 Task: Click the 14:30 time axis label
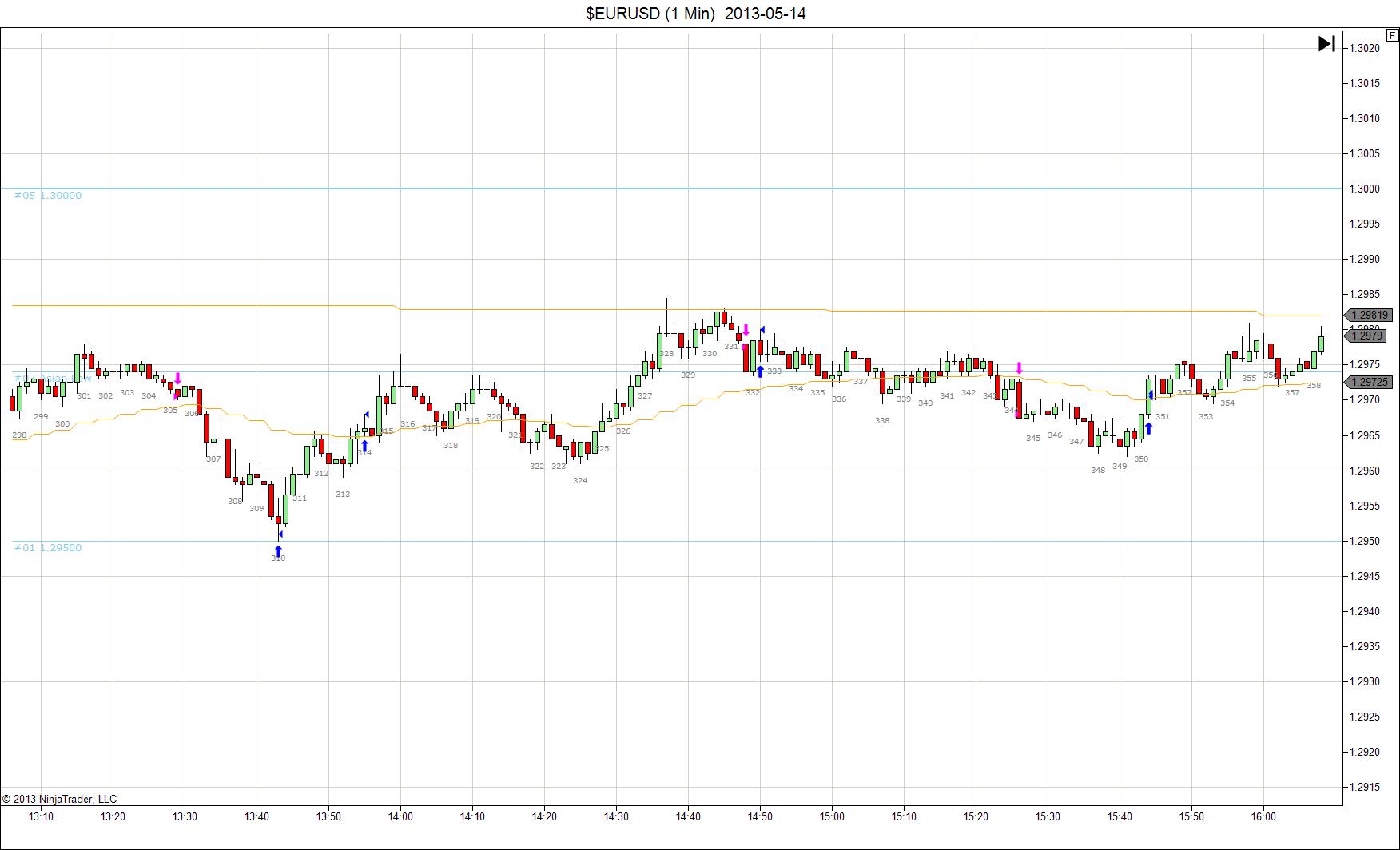[616, 816]
